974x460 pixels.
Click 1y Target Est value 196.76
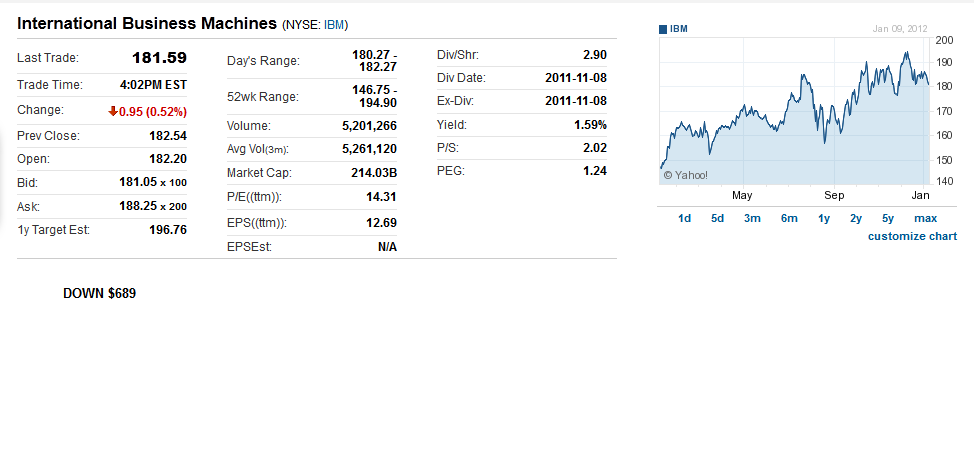[x=168, y=230]
